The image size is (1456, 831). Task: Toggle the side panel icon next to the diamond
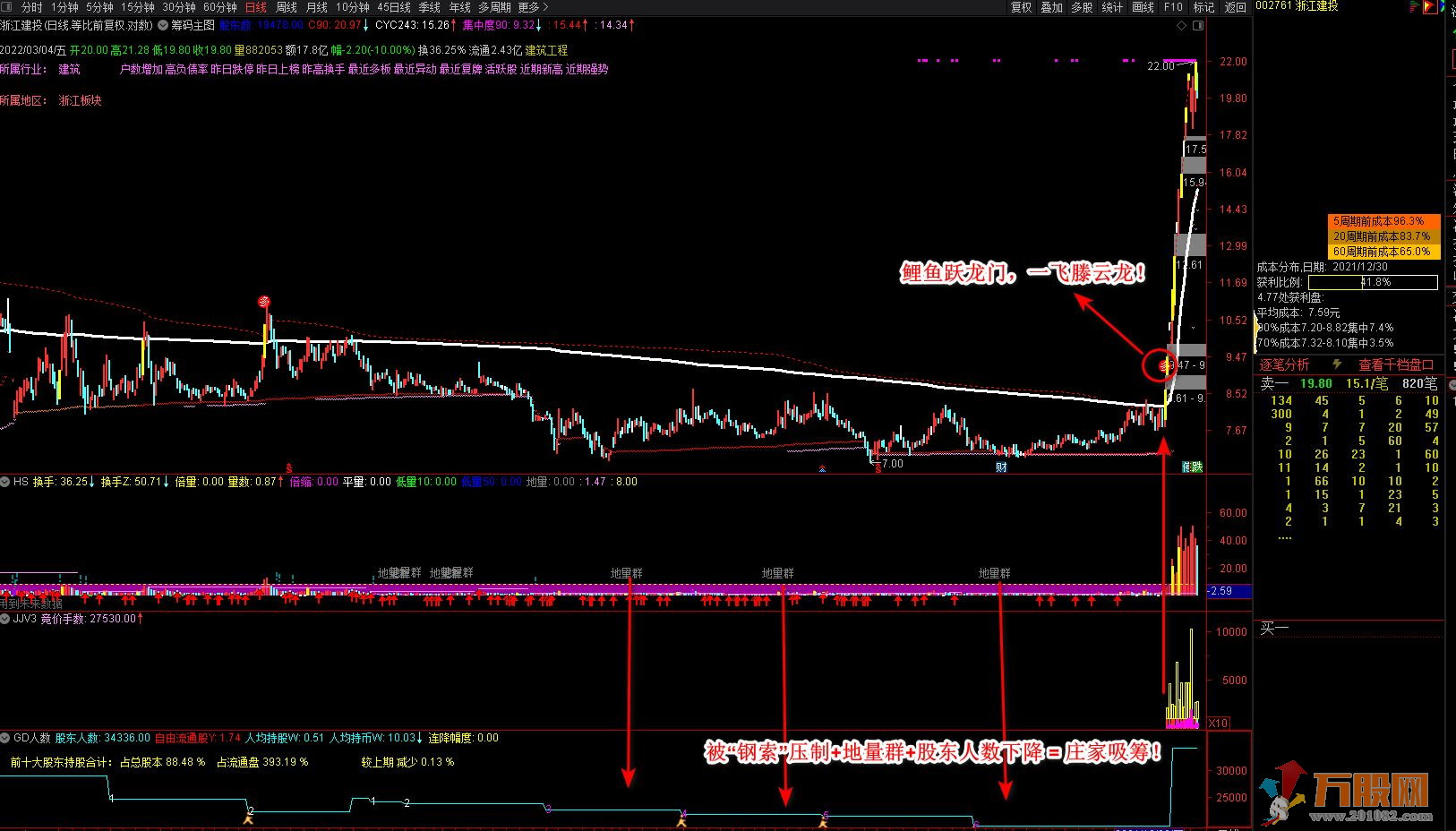[1196, 26]
